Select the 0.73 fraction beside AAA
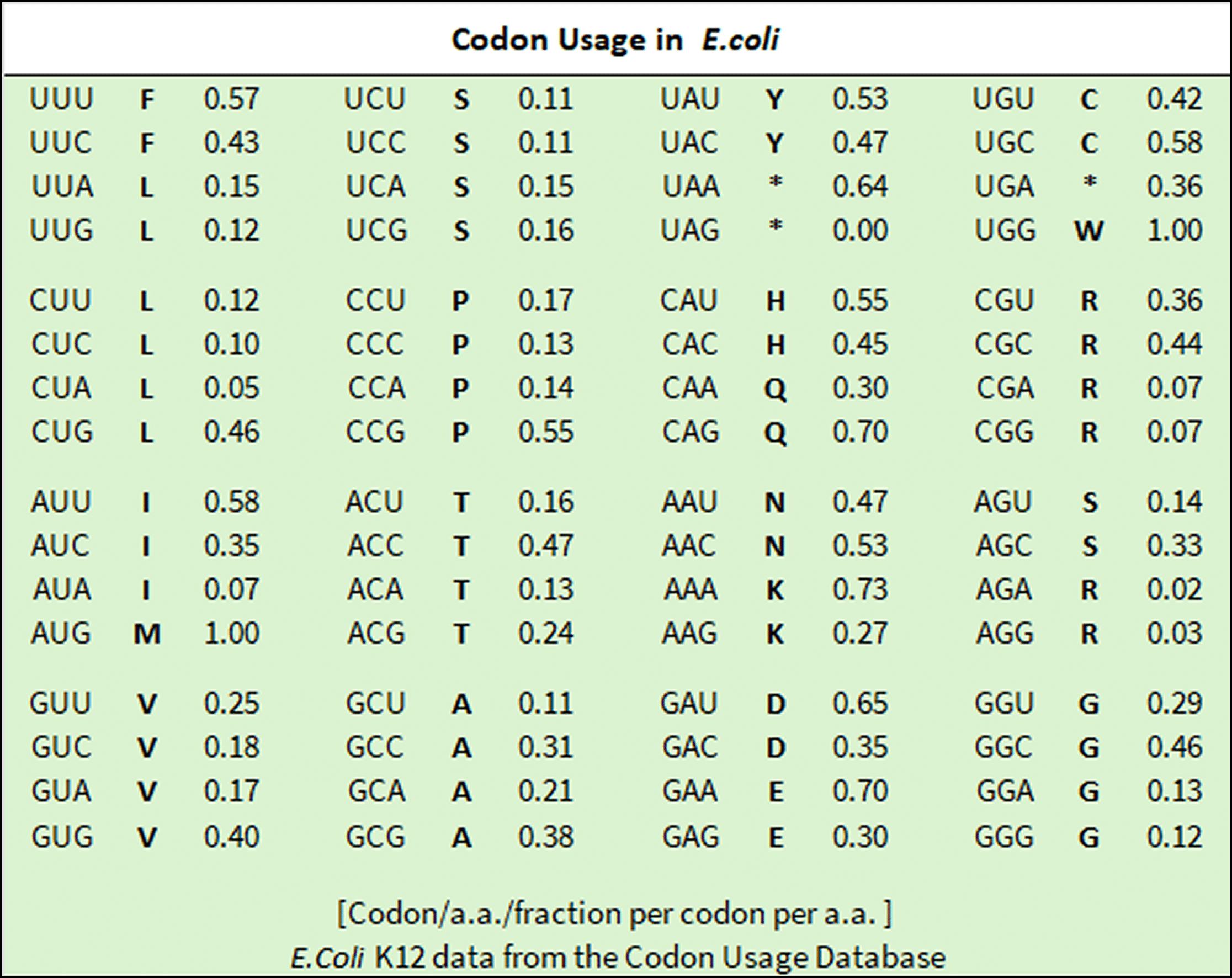 (860, 589)
